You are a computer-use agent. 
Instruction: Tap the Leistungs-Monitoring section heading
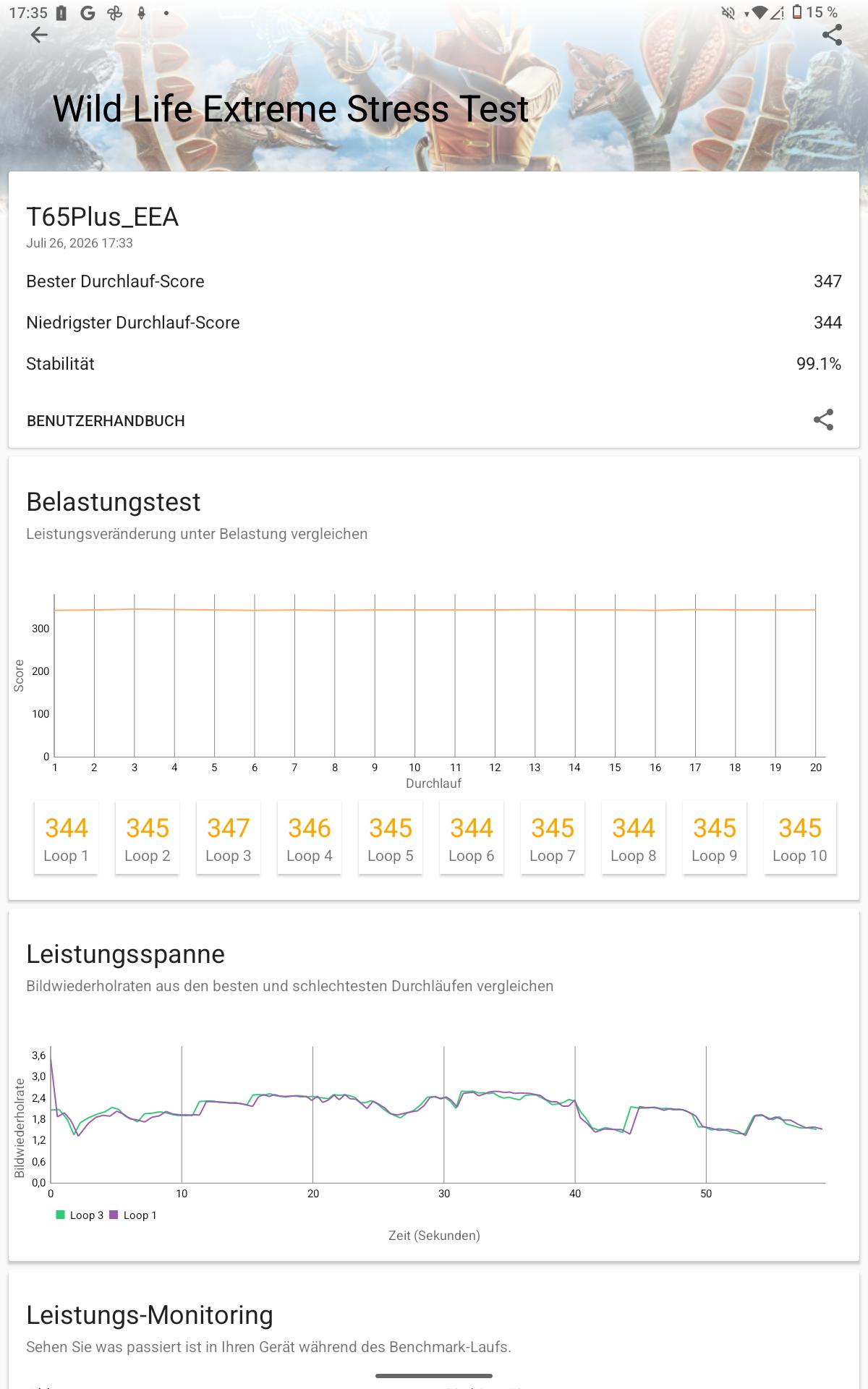point(150,1314)
